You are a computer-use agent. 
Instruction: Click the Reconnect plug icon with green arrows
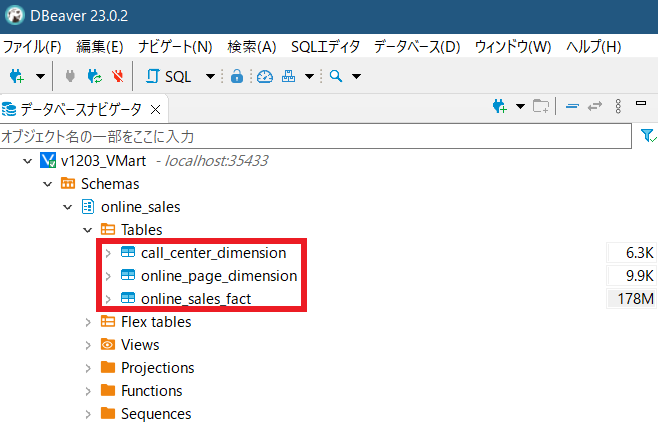[94, 76]
